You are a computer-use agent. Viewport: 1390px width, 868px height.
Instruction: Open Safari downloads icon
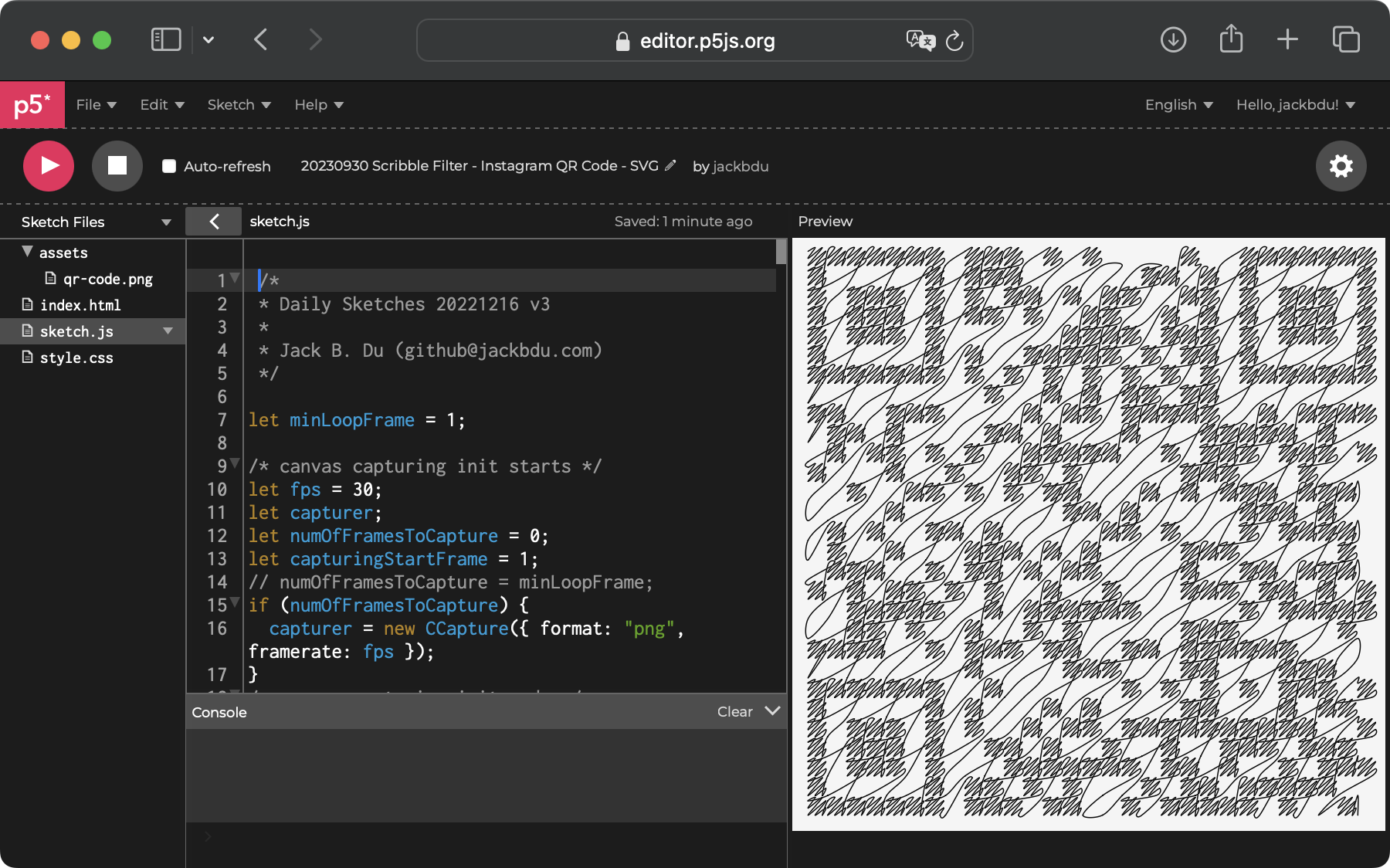(x=1173, y=40)
